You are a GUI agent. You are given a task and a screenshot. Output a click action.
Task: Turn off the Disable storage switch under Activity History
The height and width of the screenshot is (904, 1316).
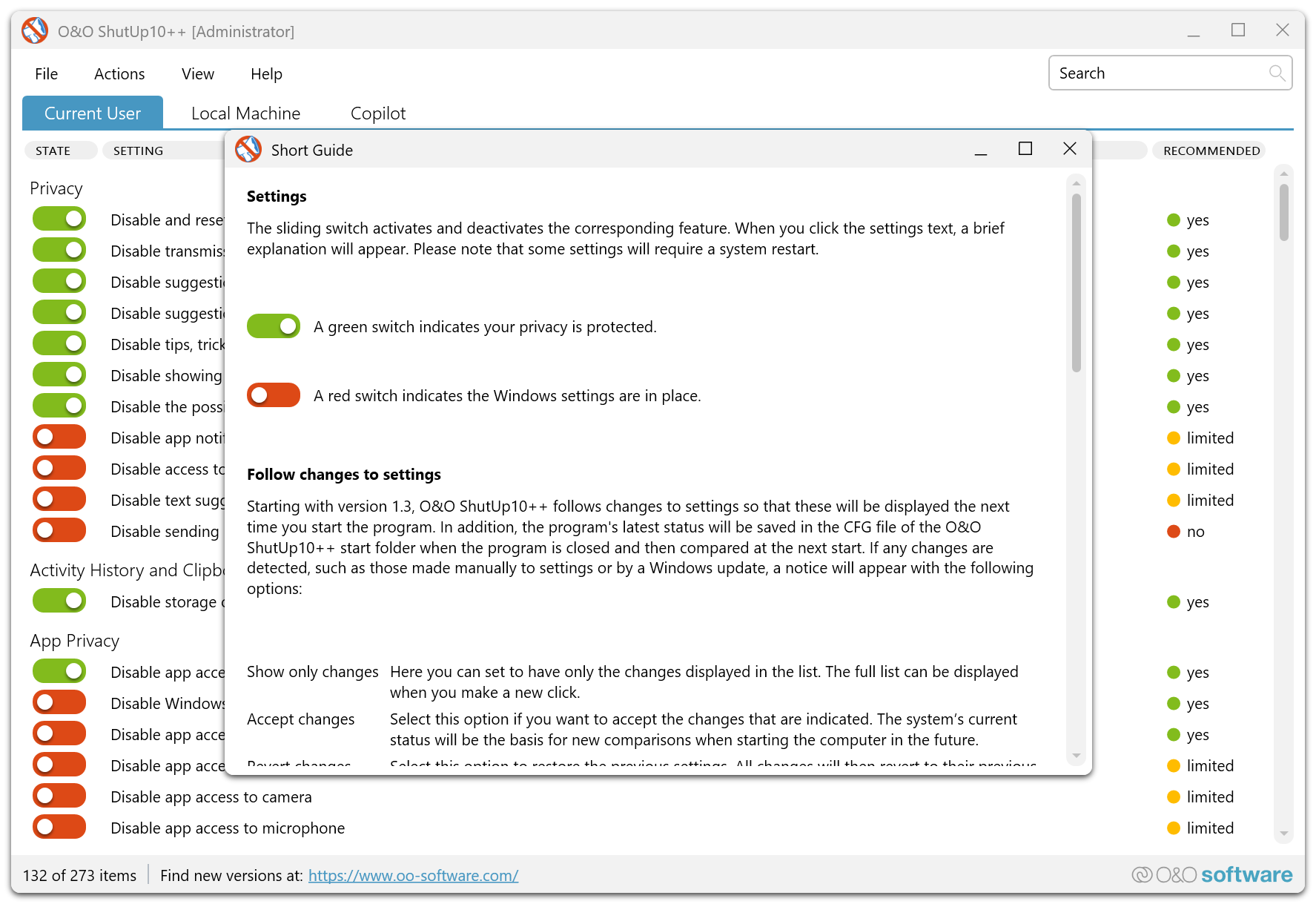(59, 601)
